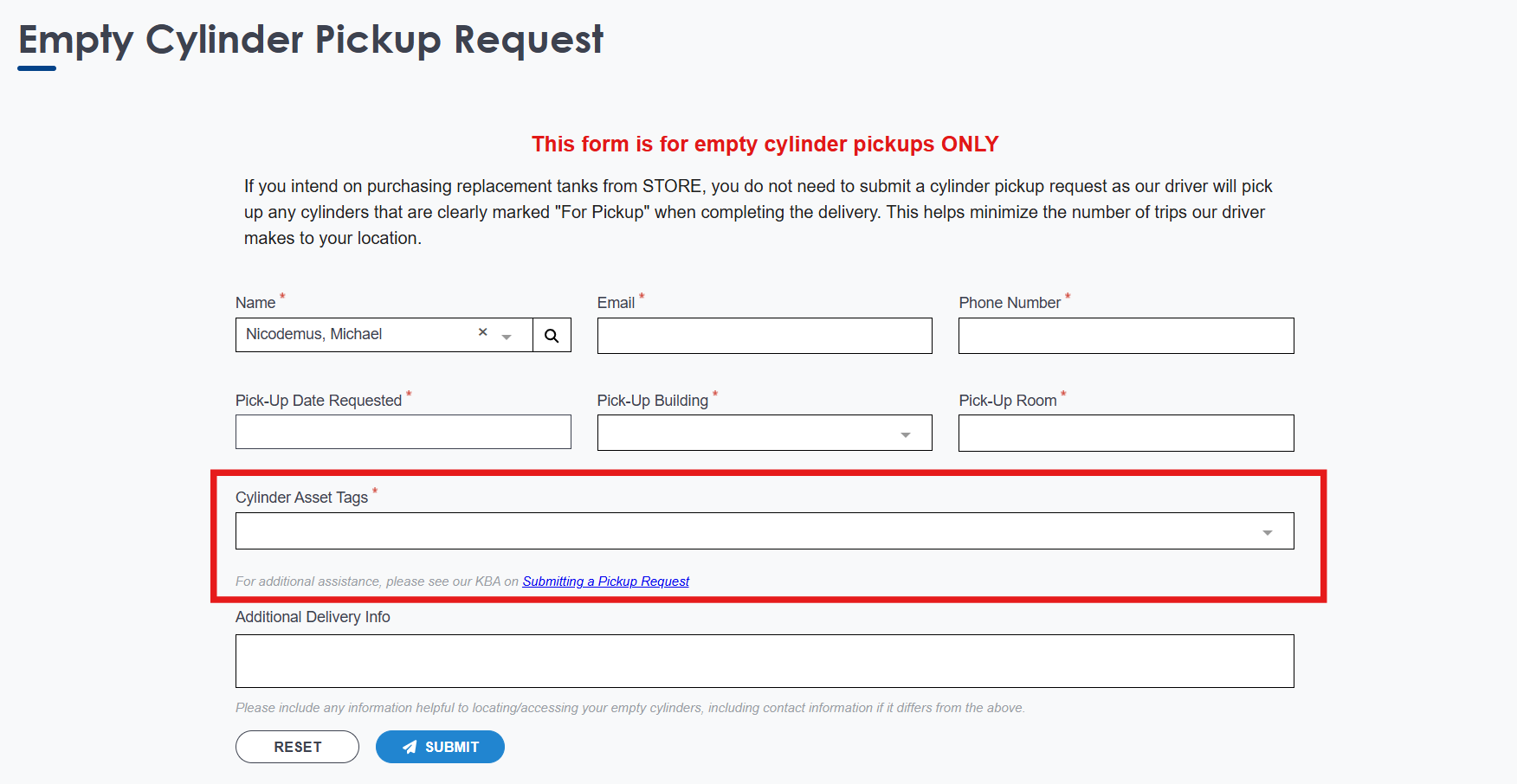Click the paper plane icon on Submit
Screen dimensions: 1517x784
click(410, 747)
